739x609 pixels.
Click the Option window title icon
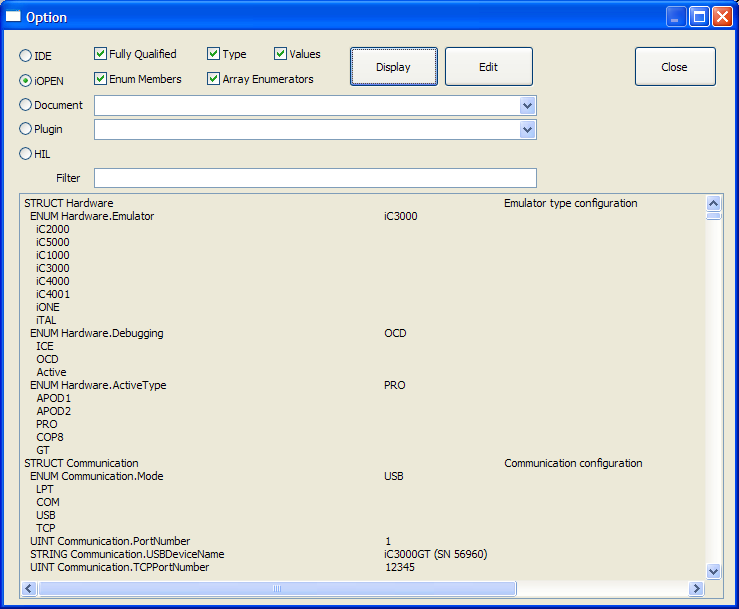[x=13, y=16]
